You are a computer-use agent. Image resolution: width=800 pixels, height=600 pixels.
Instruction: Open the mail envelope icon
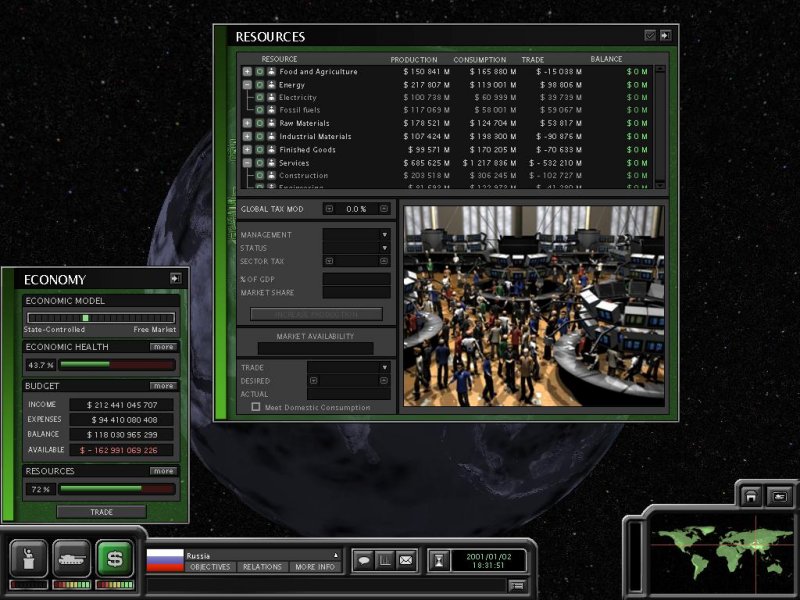click(405, 561)
